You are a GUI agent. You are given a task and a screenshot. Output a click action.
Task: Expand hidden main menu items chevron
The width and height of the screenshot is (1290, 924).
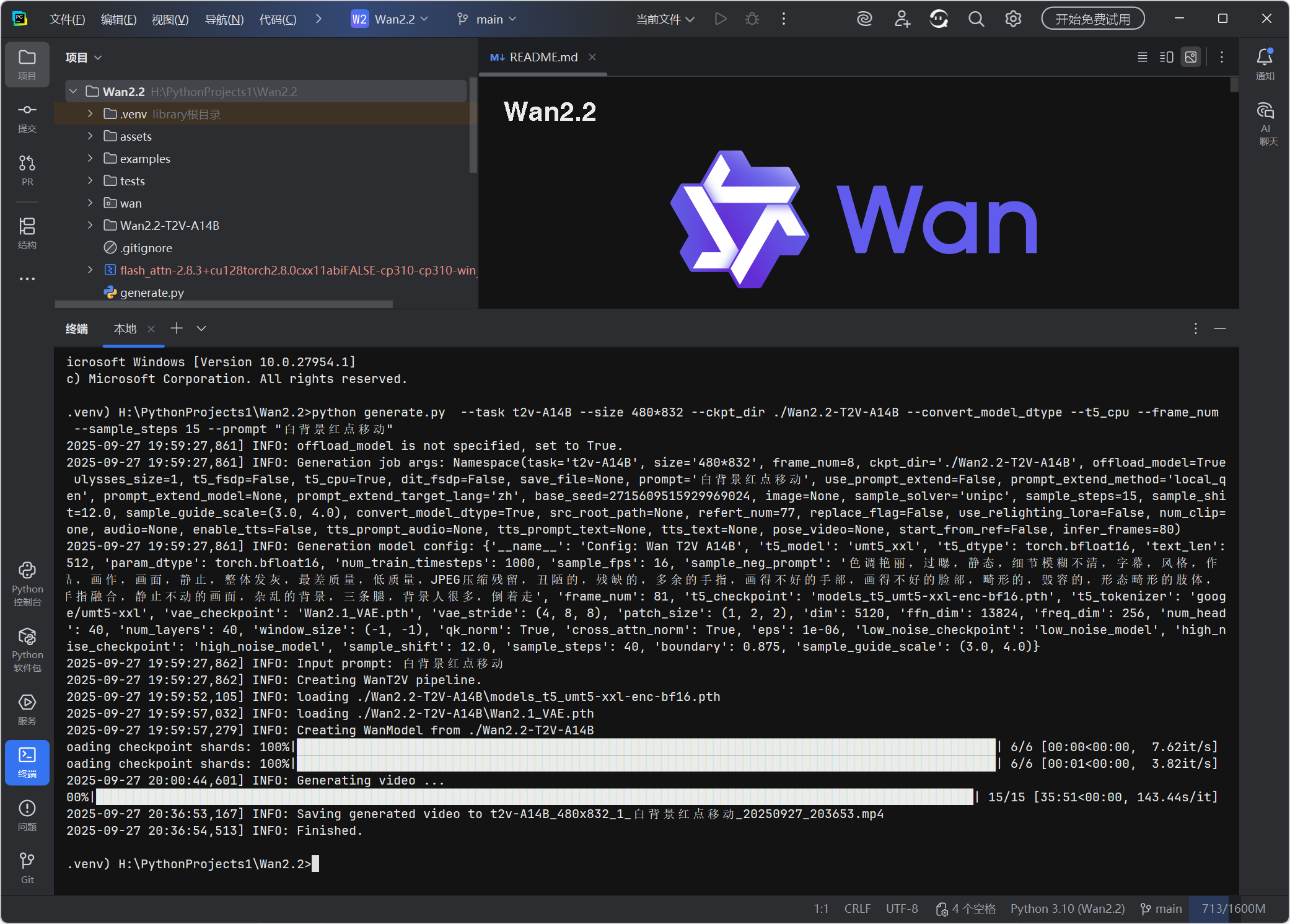point(318,19)
